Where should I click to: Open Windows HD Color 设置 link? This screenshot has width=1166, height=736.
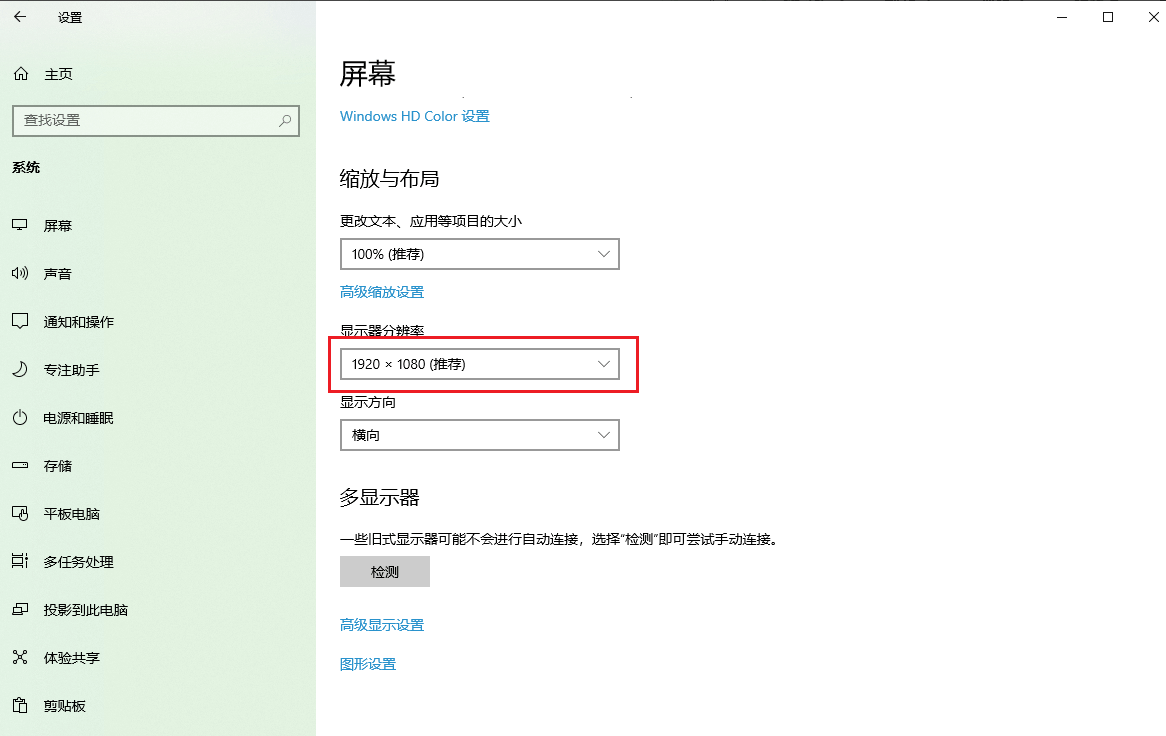pos(414,116)
